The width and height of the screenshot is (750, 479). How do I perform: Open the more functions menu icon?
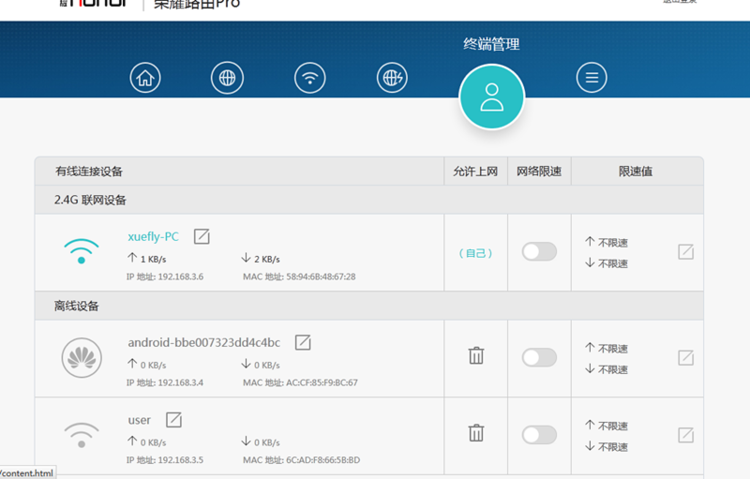(591, 77)
